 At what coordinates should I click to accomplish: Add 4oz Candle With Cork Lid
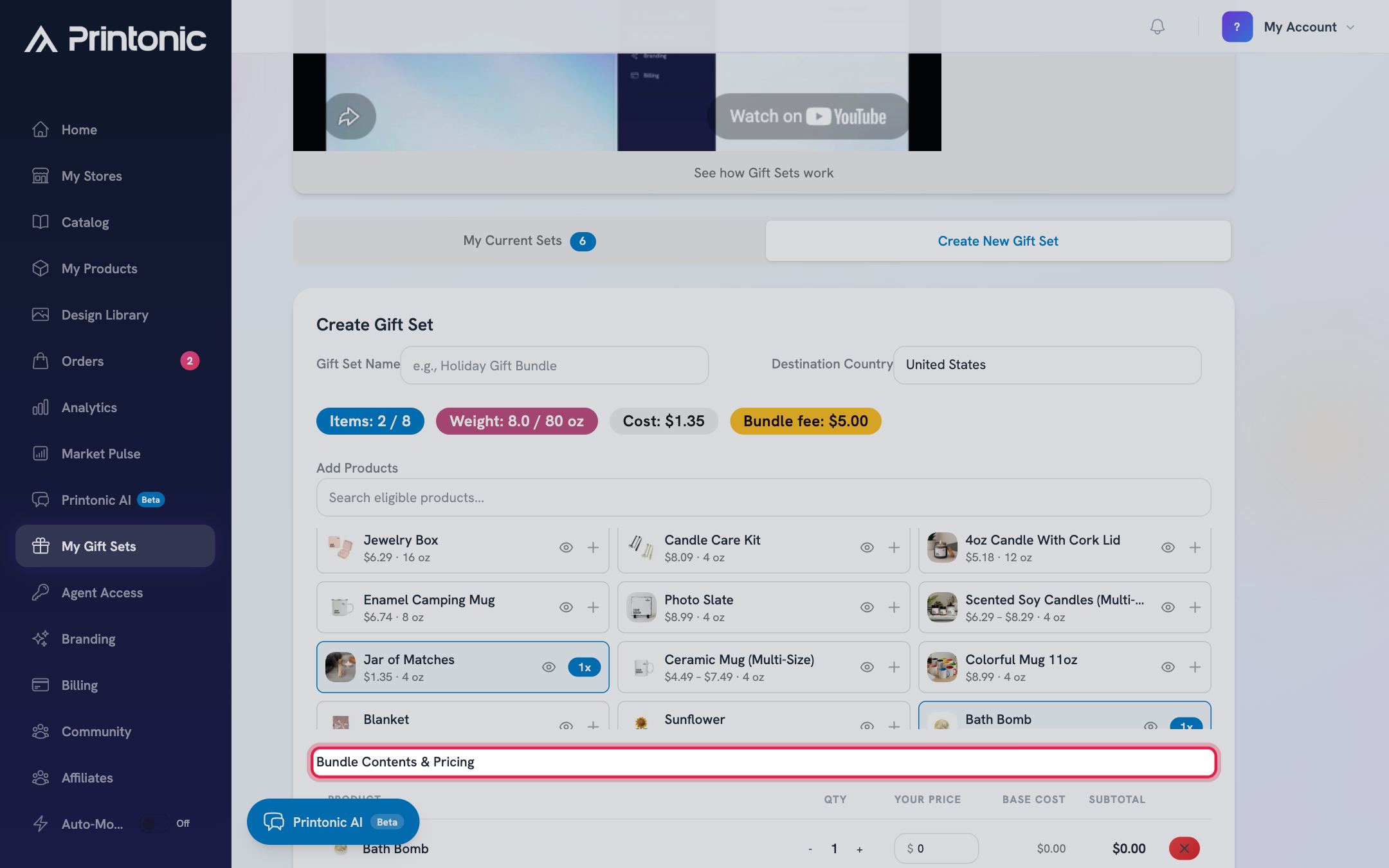[1195, 548]
